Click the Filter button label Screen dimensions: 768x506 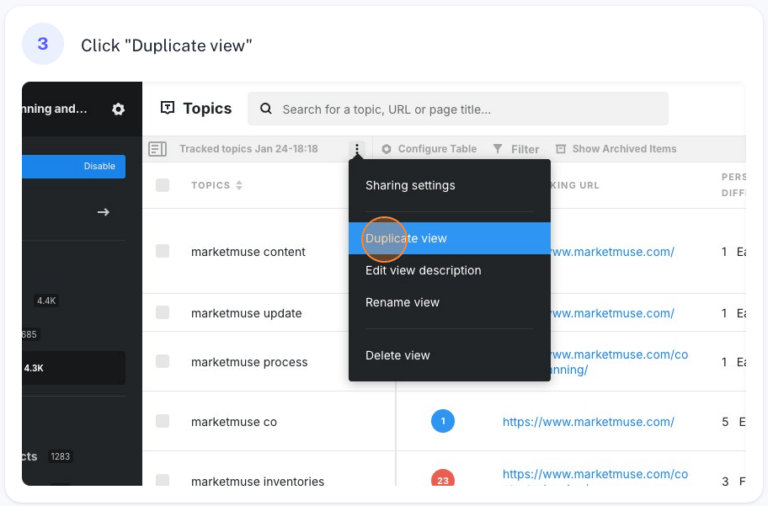[x=525, y=149]
